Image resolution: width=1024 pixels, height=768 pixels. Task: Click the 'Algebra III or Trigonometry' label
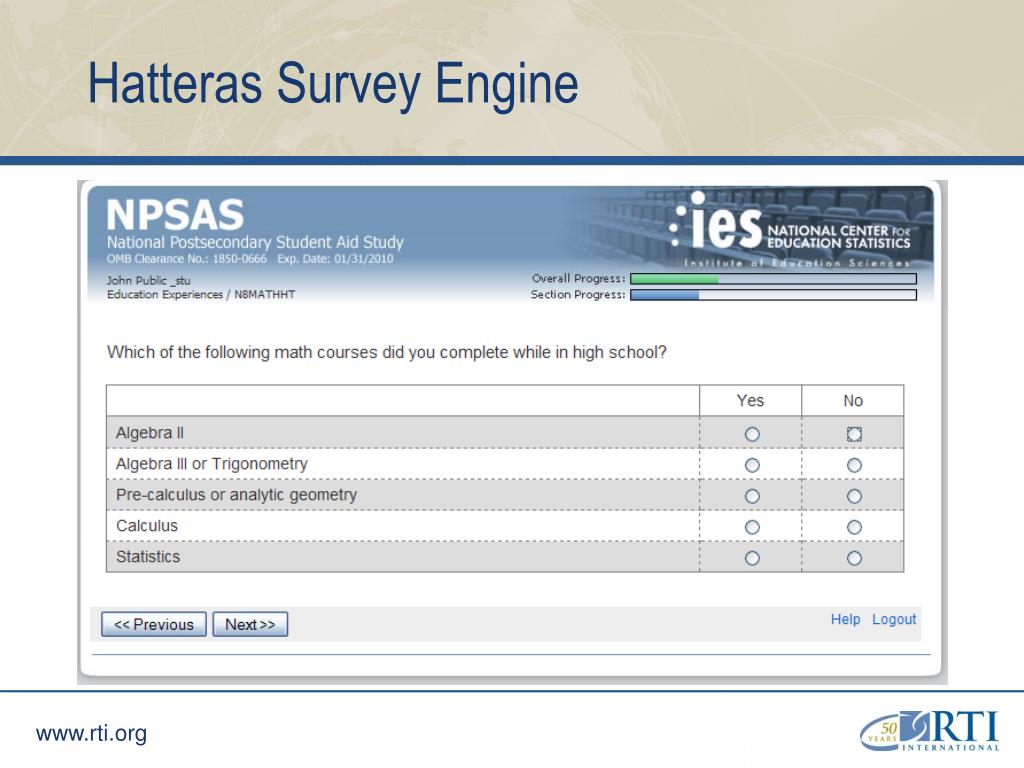coord(212,464)
